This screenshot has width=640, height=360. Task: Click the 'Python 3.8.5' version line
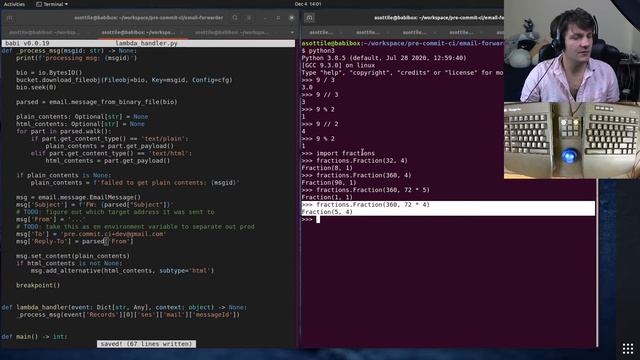tap(384, 58)
